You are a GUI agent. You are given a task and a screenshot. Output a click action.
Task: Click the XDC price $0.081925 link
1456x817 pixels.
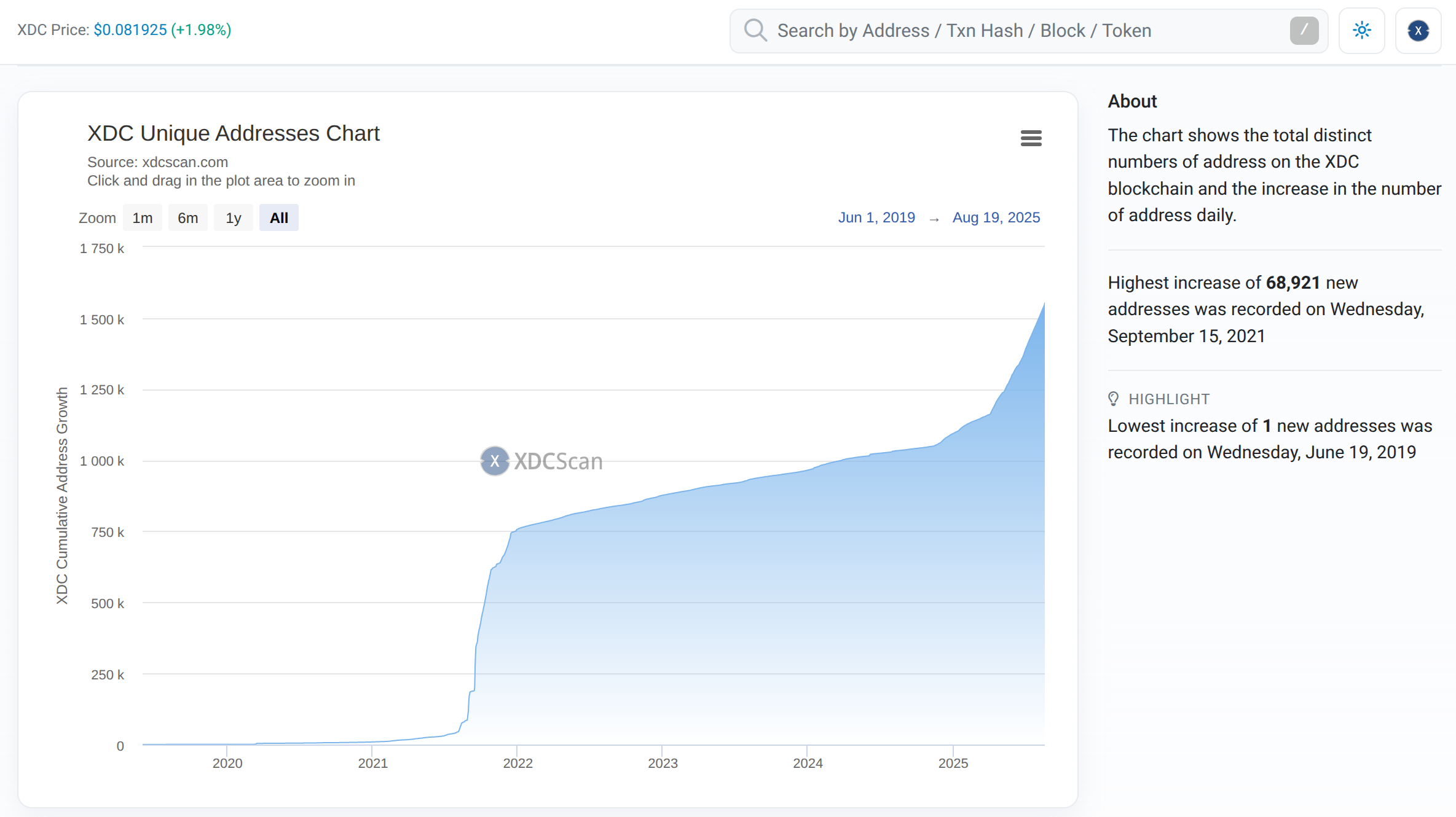130,29
